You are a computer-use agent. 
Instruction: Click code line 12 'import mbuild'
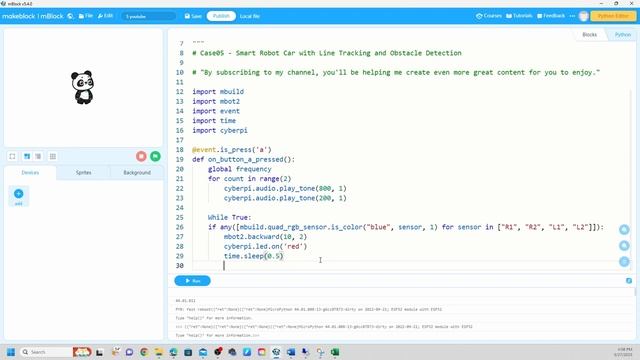pos(218,92)
